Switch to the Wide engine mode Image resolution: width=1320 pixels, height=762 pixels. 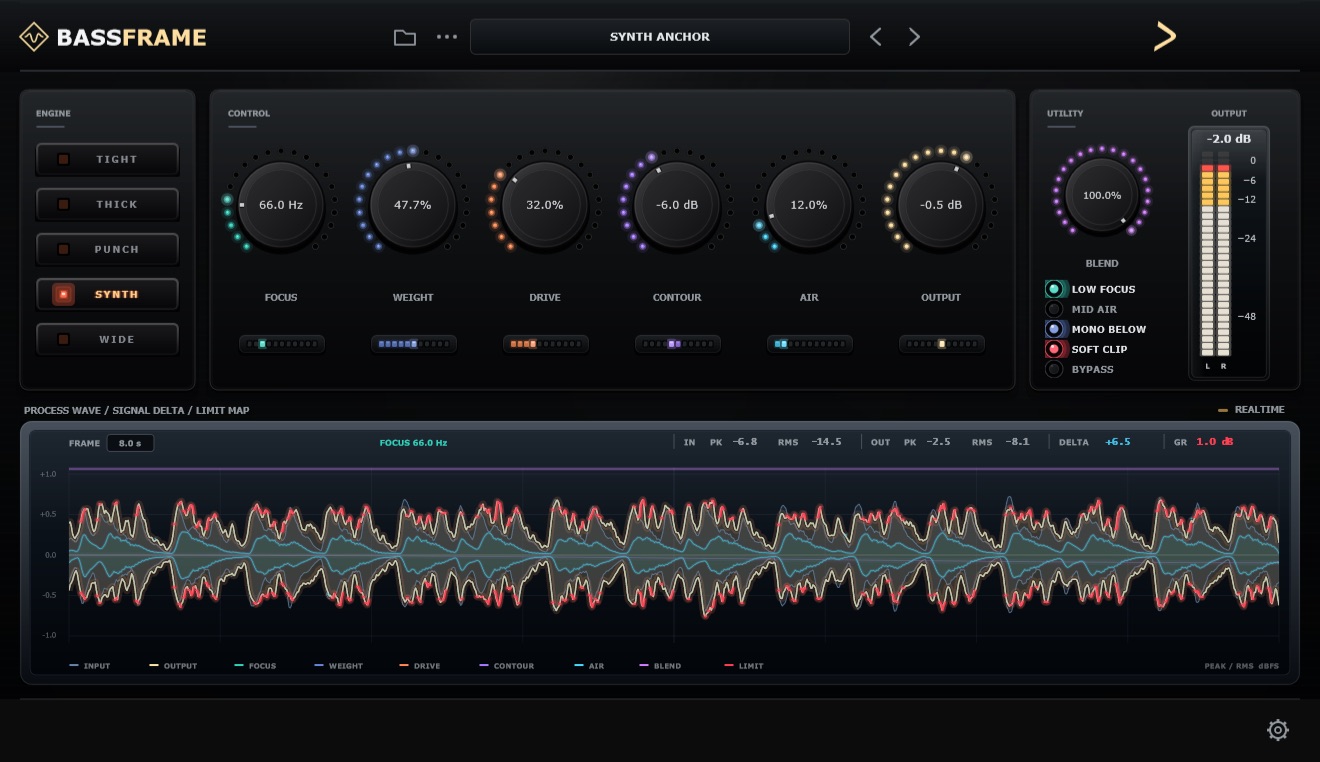pyautogui.click(x=108, y=339)
